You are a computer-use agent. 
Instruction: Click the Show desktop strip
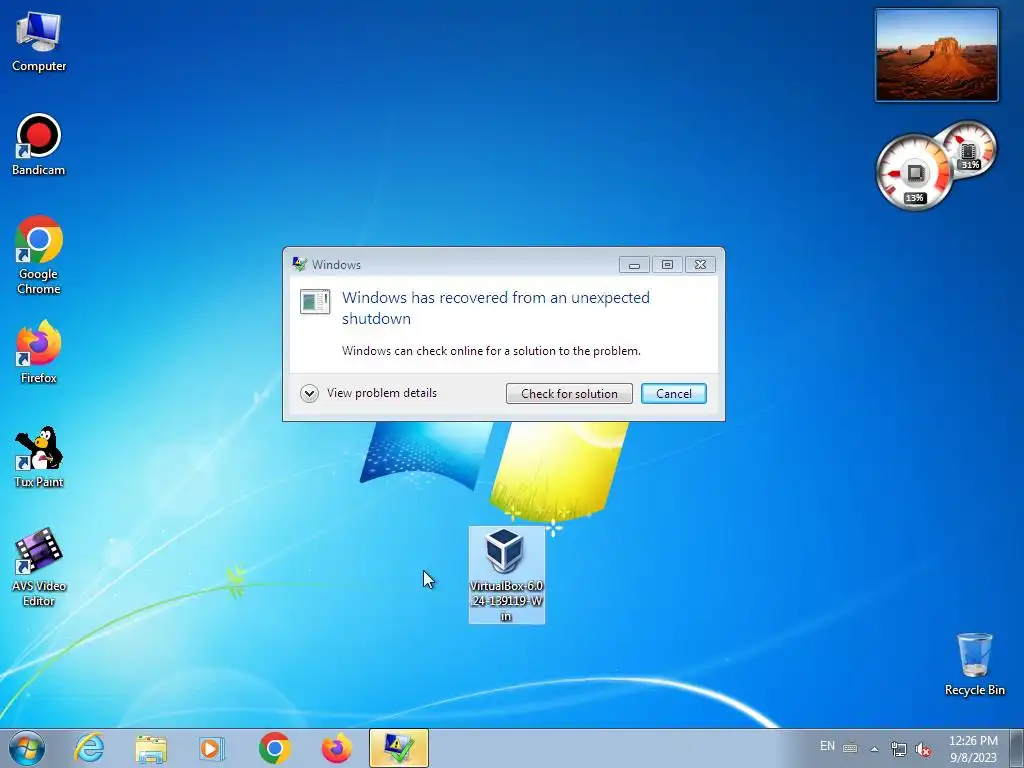coord(1018,748)
